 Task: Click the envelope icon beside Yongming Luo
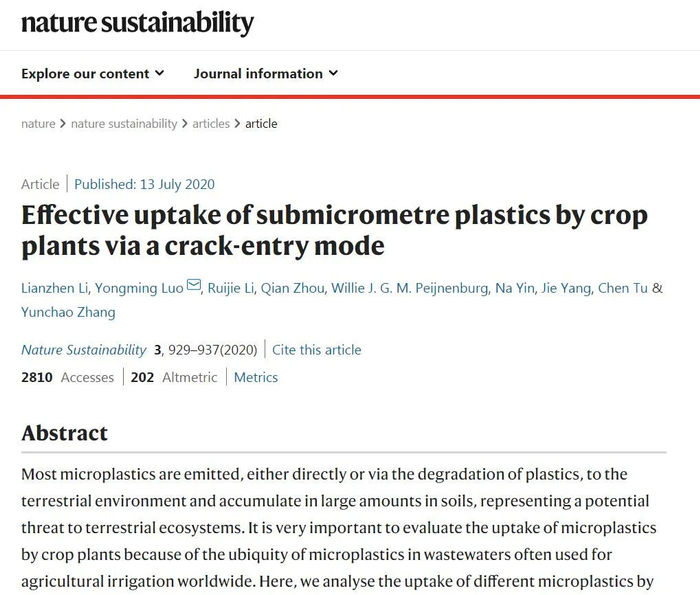click(x=193, y=287)
